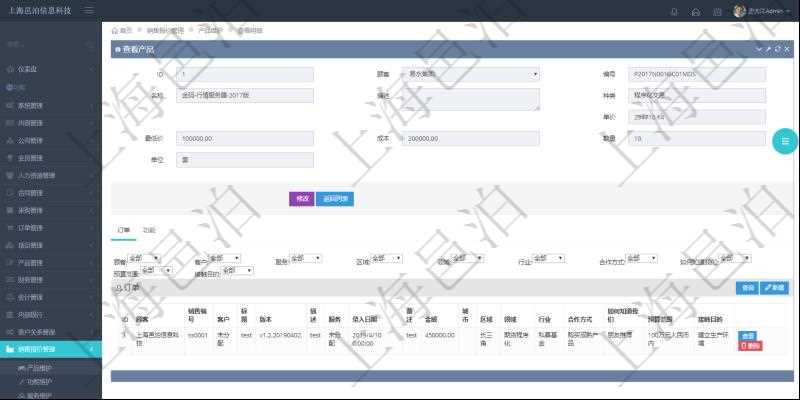Toggle the sidebar hamburger menu
The height and width of the screenshot is (400, 800).
coord(89,11)
